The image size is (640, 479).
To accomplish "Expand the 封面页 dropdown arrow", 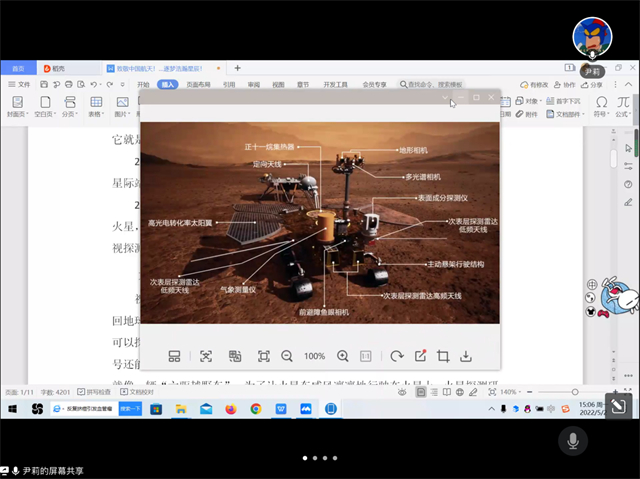I will click(27, 115).
